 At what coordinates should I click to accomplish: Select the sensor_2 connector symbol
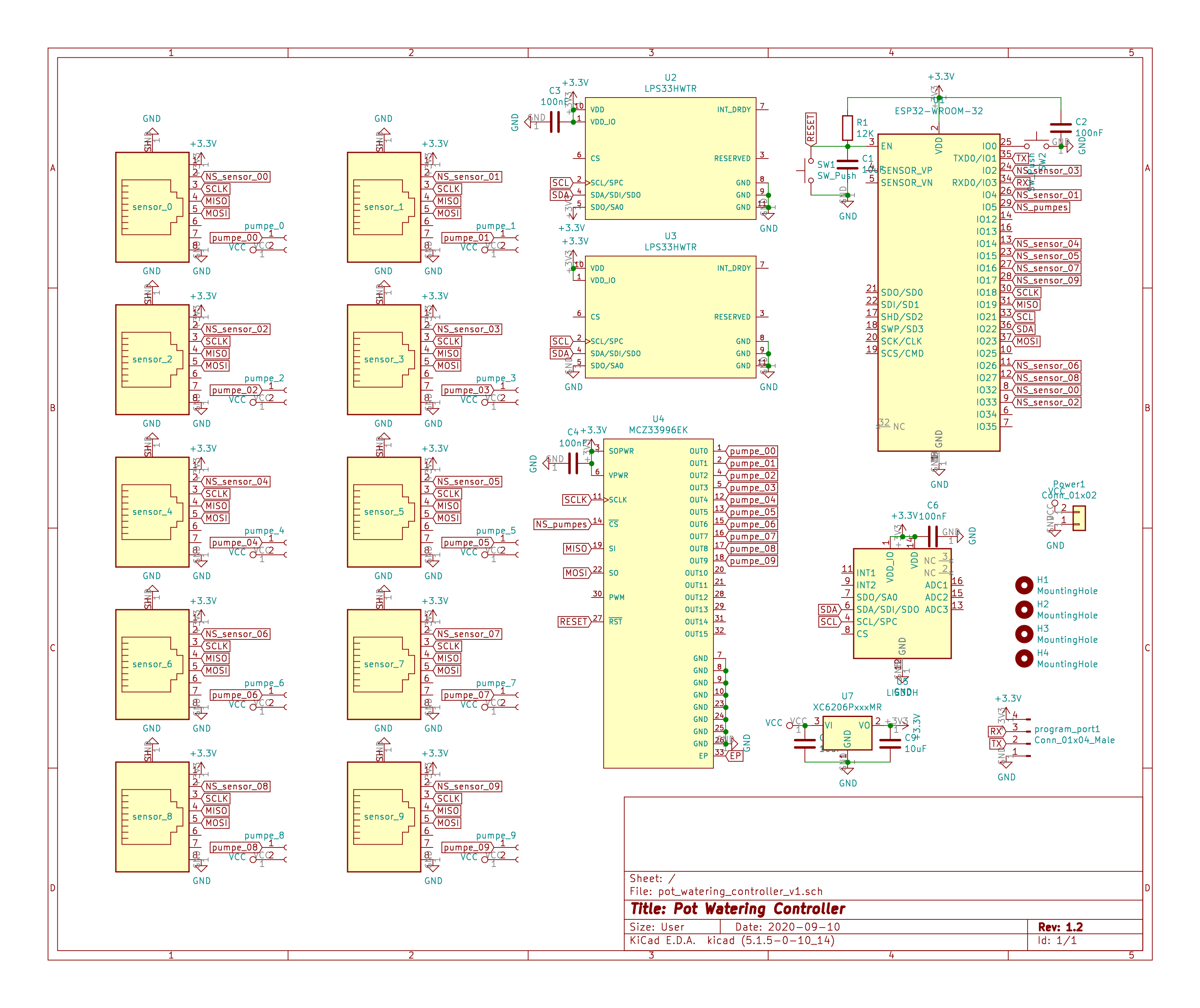(152, 360)
